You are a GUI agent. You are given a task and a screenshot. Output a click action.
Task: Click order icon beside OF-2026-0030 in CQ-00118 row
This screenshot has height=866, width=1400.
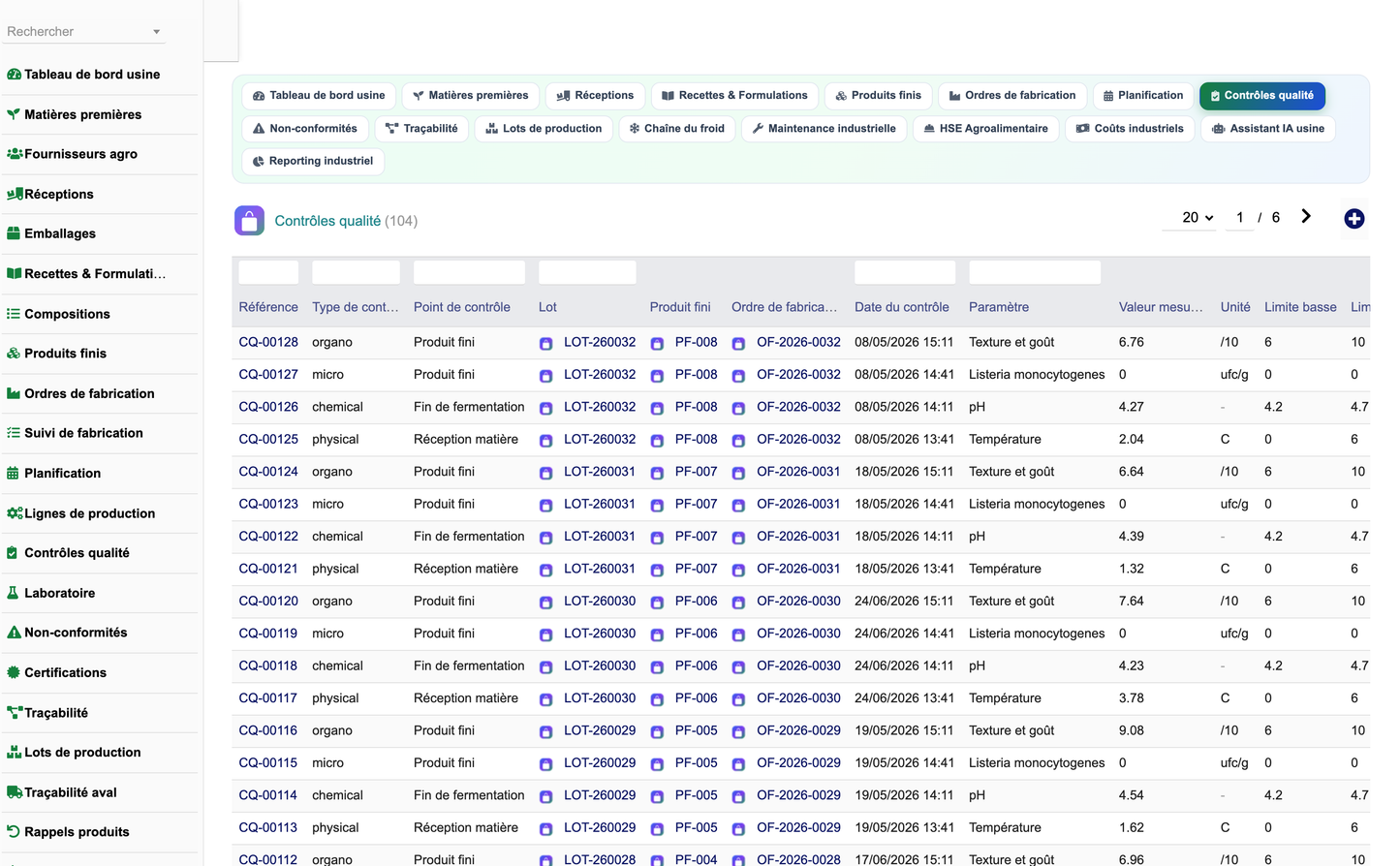[x=738, y=667]
